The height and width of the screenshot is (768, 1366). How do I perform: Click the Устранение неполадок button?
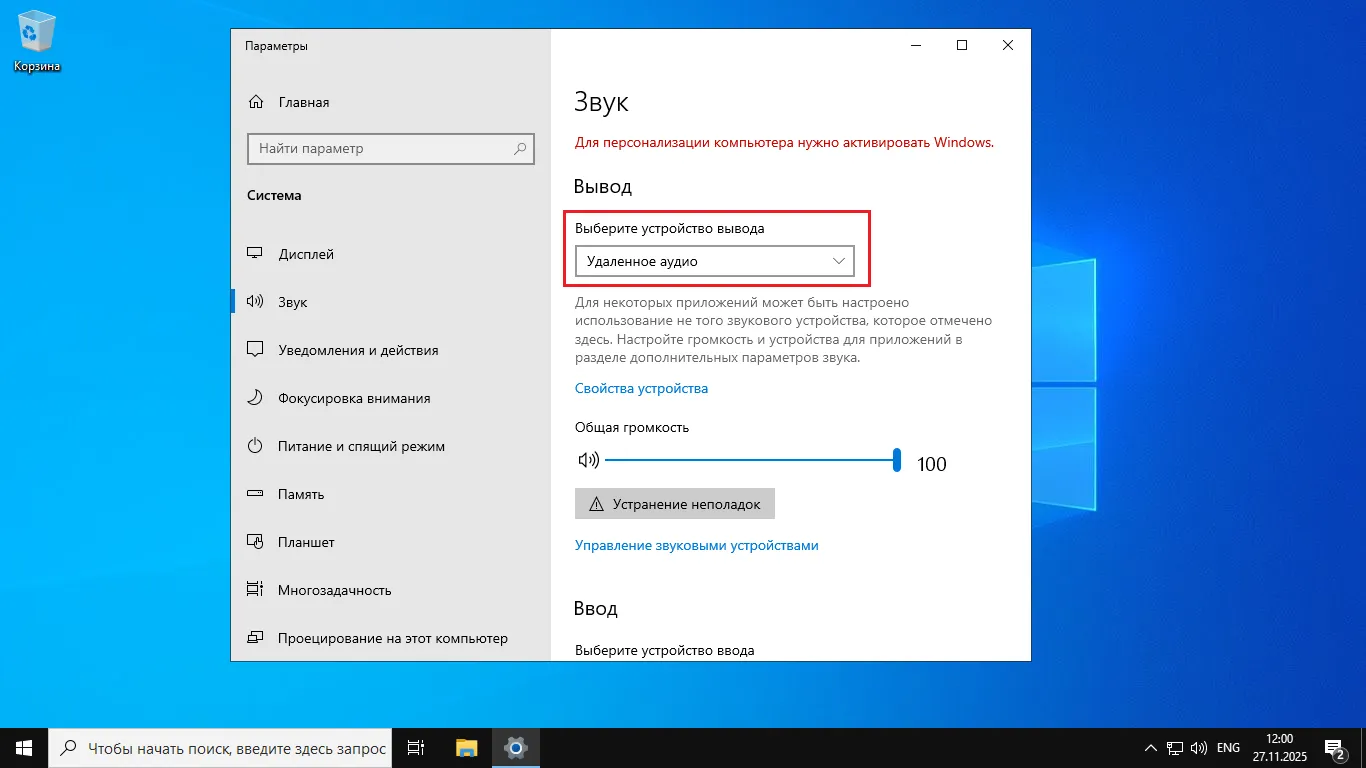click(x=675, y=504)
